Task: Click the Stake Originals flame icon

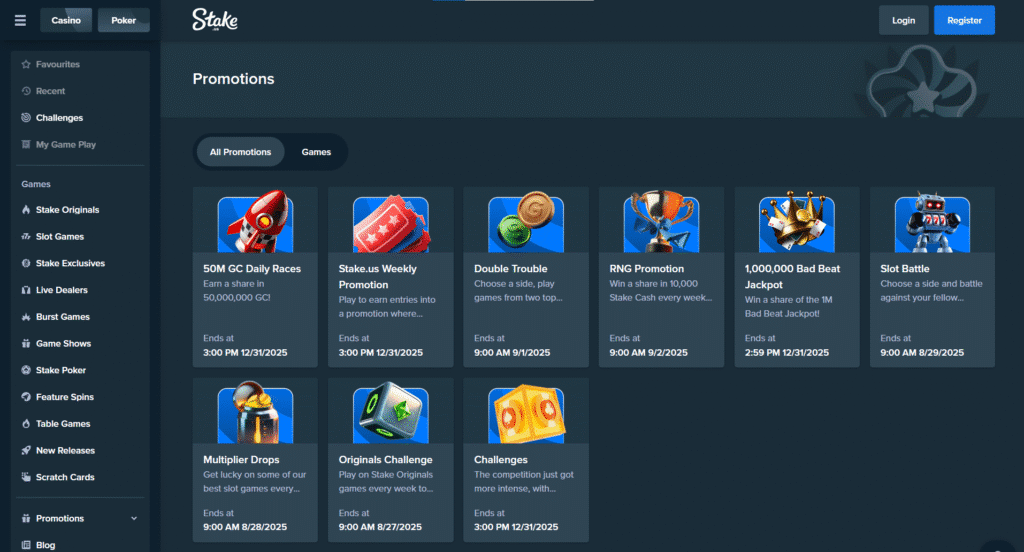Action: pos(26,210)
